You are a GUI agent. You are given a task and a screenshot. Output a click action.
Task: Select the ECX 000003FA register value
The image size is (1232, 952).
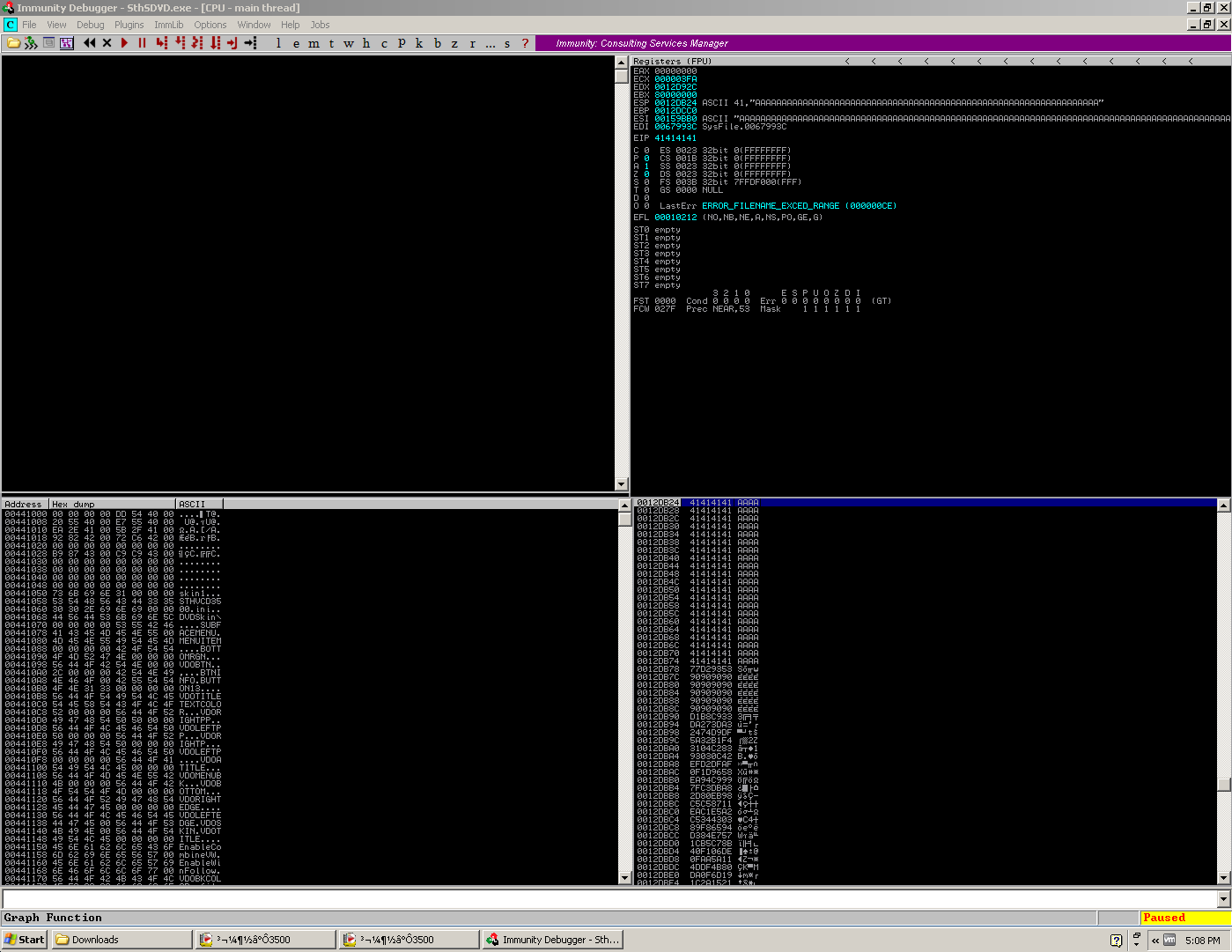(x=675, y=79)
